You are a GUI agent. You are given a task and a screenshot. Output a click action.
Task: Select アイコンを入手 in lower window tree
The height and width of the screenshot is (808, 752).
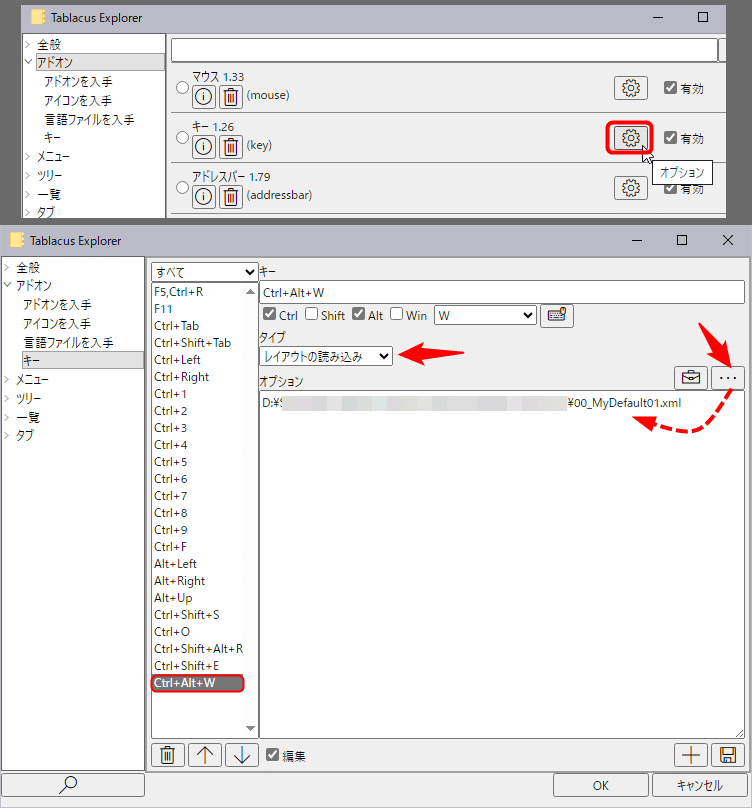(57, 324)
